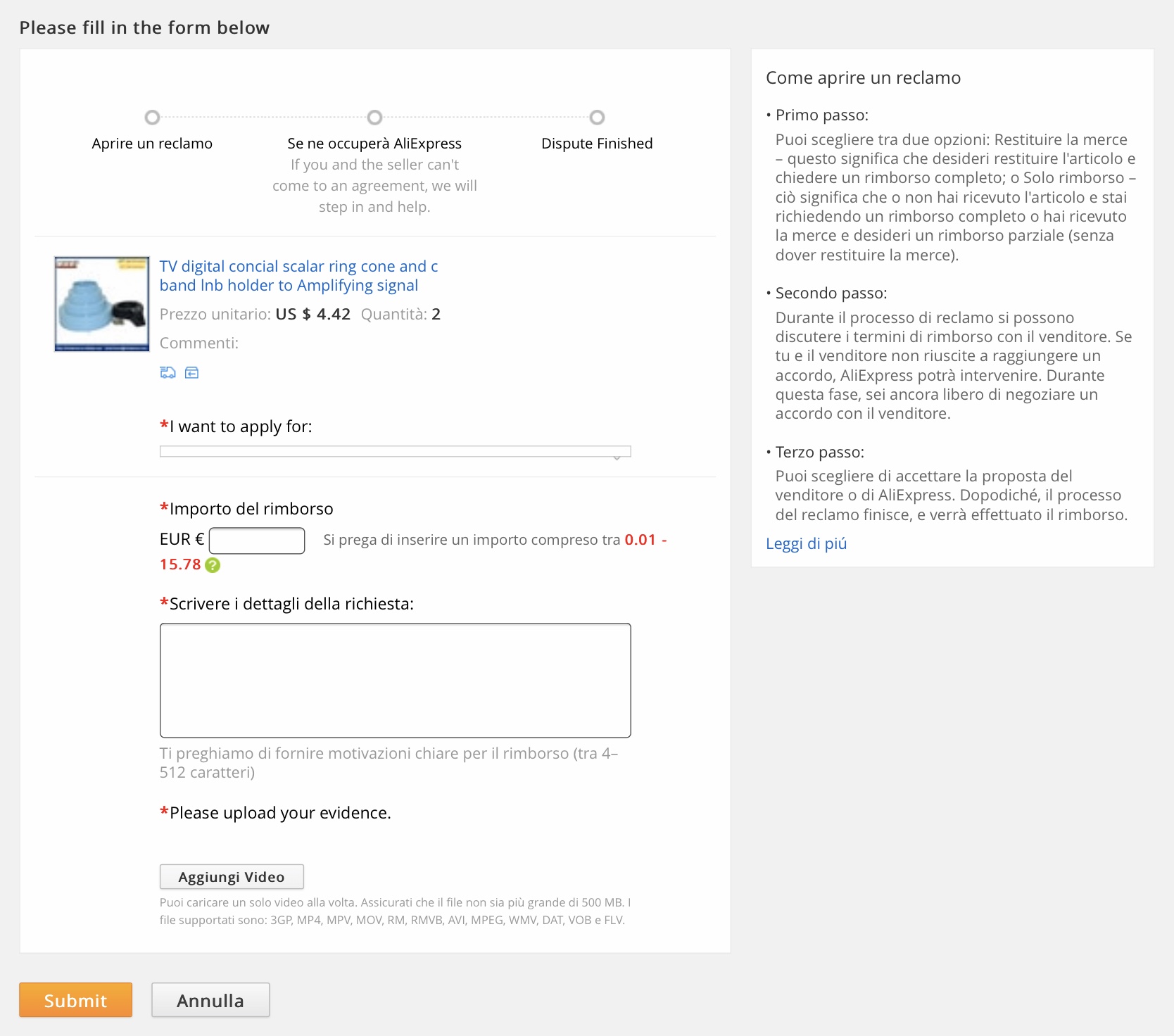Select the 'Se ne occuperà AliExpress' step label

374,144
